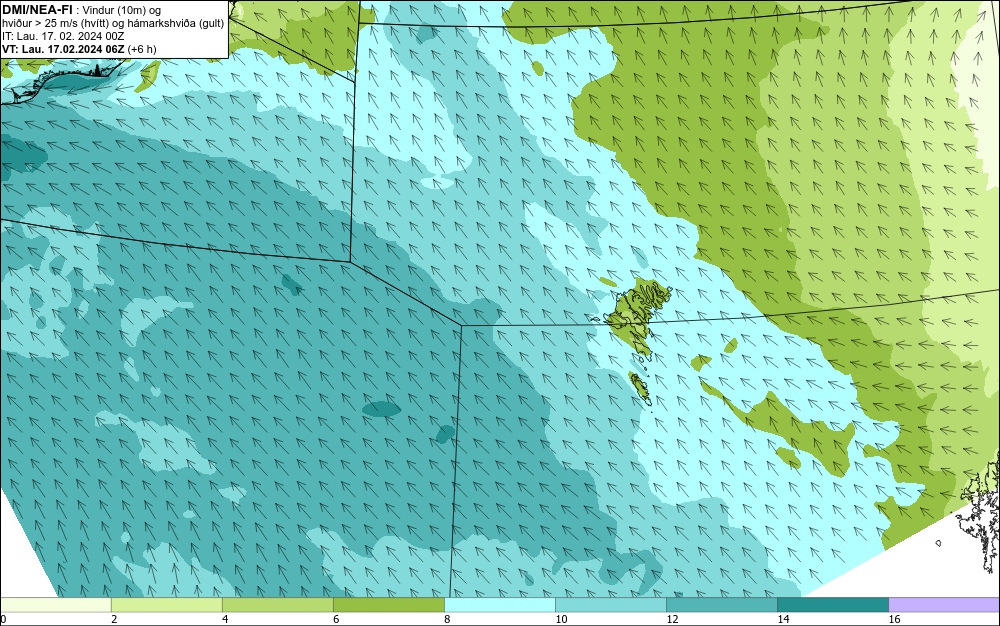Click the DMI/NEA-FI title text
The height and width of the screenshot is (626, 1000).
coord(37,10)
